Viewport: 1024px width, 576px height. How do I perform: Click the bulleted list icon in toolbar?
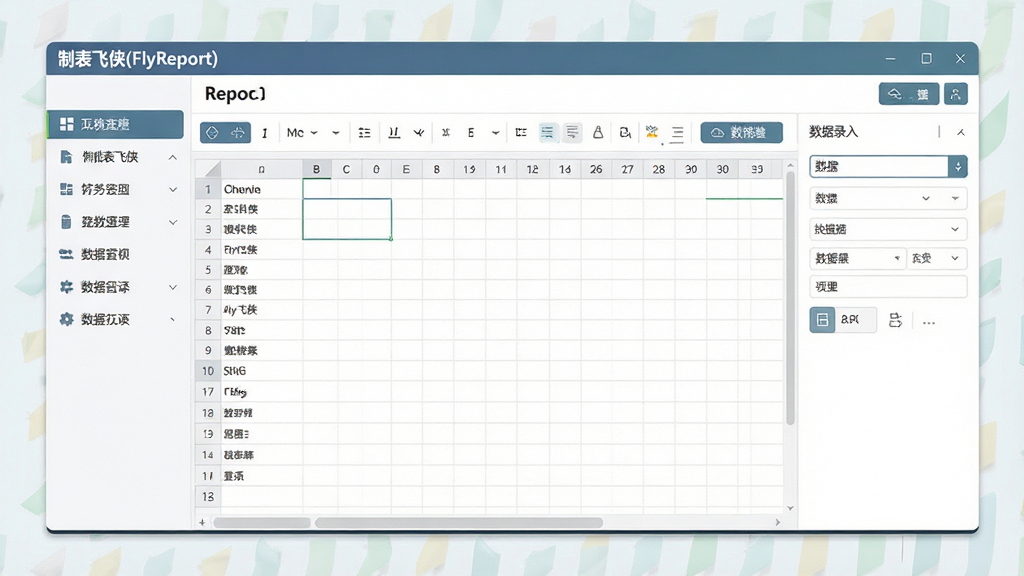click(x=364, y=133)
